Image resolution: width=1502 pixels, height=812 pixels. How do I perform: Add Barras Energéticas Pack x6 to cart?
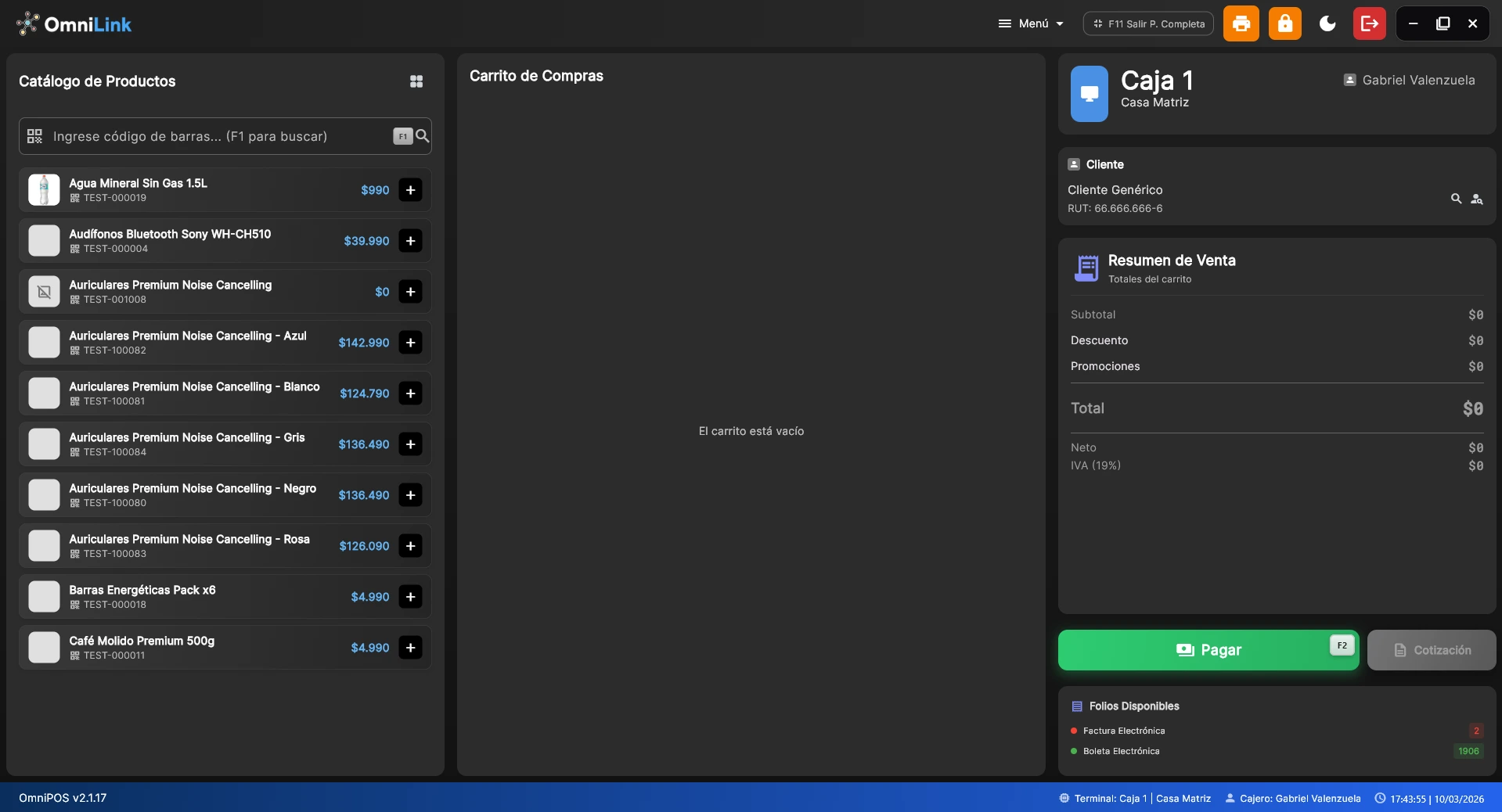pyautogui.click(x=410, y=597)
